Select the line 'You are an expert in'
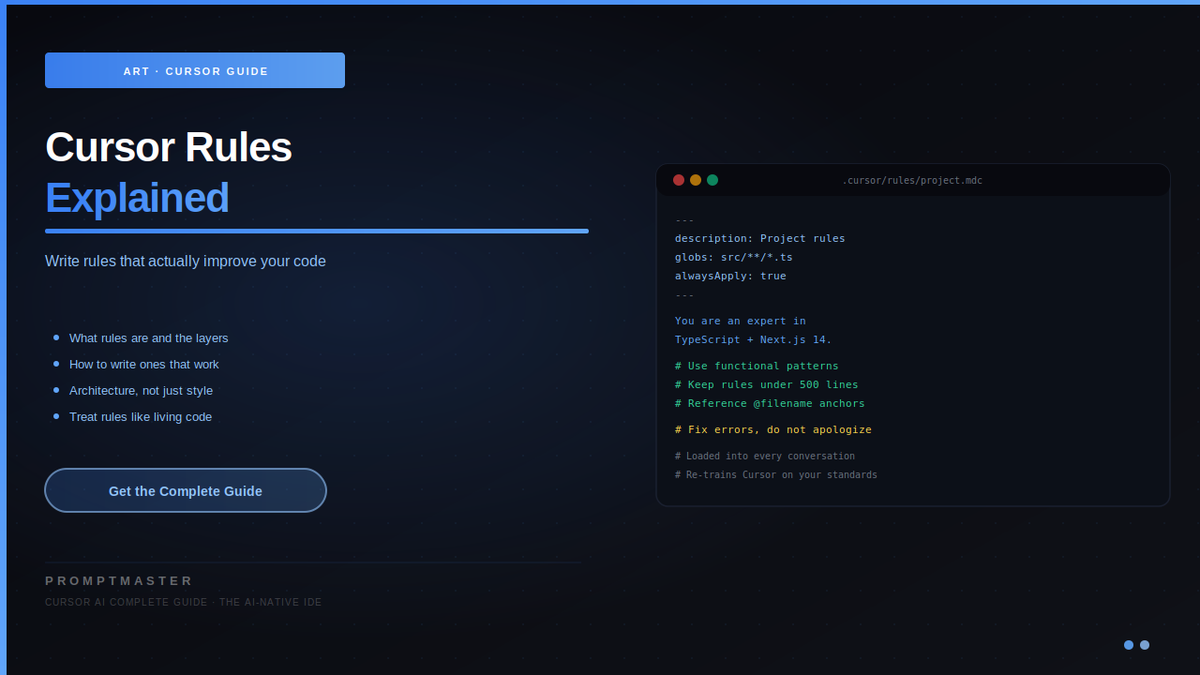Screen dimensions: 1200x675 (x=740, y=321)
